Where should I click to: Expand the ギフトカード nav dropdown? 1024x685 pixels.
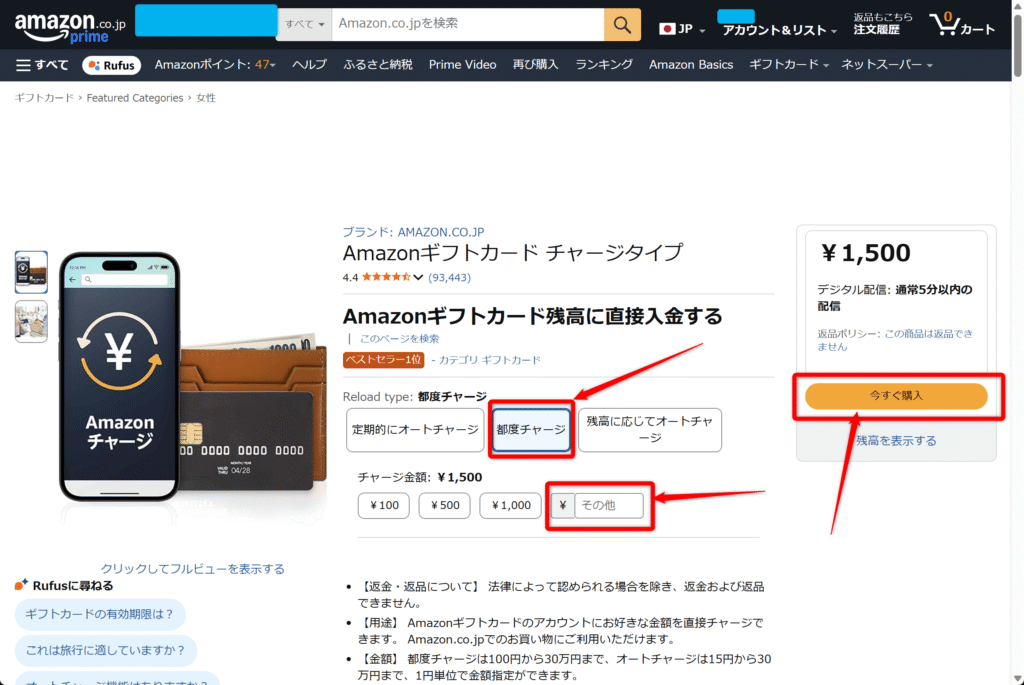coord(788,65)
